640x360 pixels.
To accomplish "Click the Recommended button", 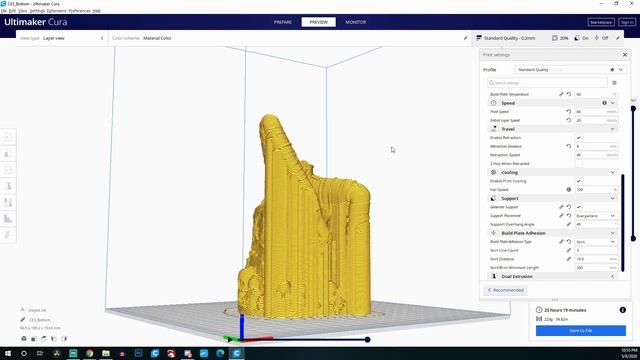I will point(506,290).
